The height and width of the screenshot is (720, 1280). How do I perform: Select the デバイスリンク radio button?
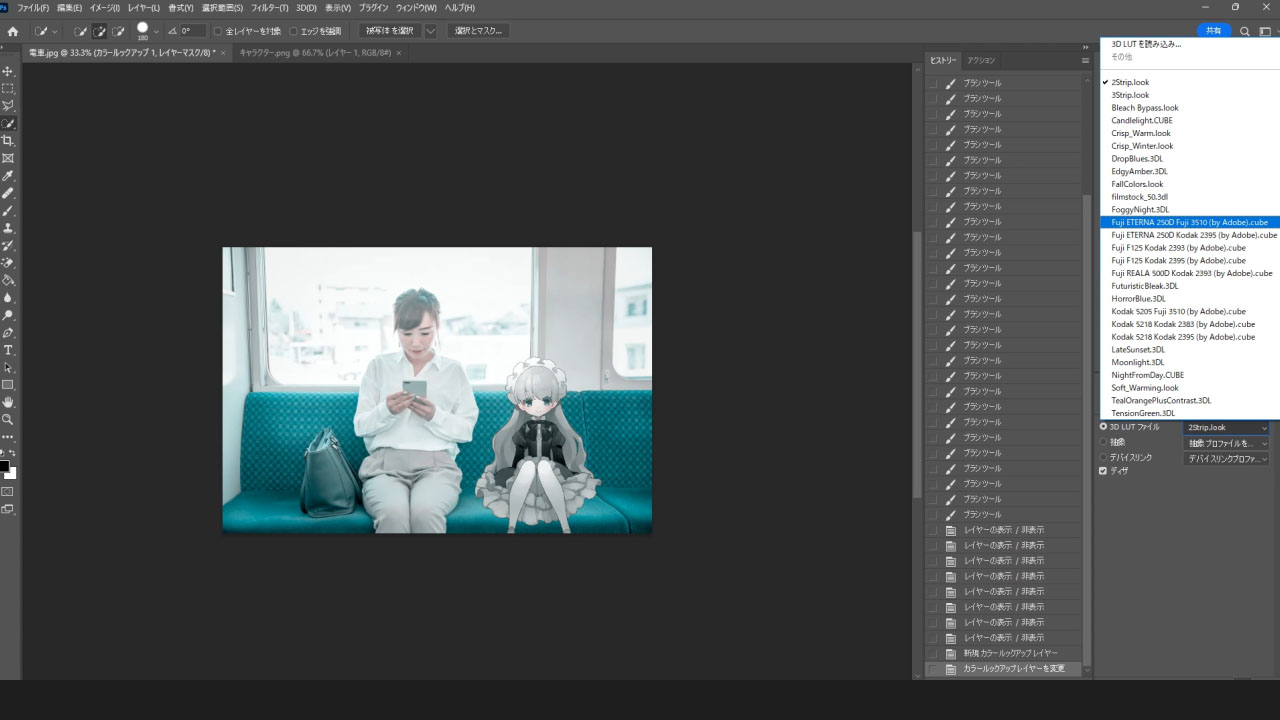click(x=1103, y=457)
